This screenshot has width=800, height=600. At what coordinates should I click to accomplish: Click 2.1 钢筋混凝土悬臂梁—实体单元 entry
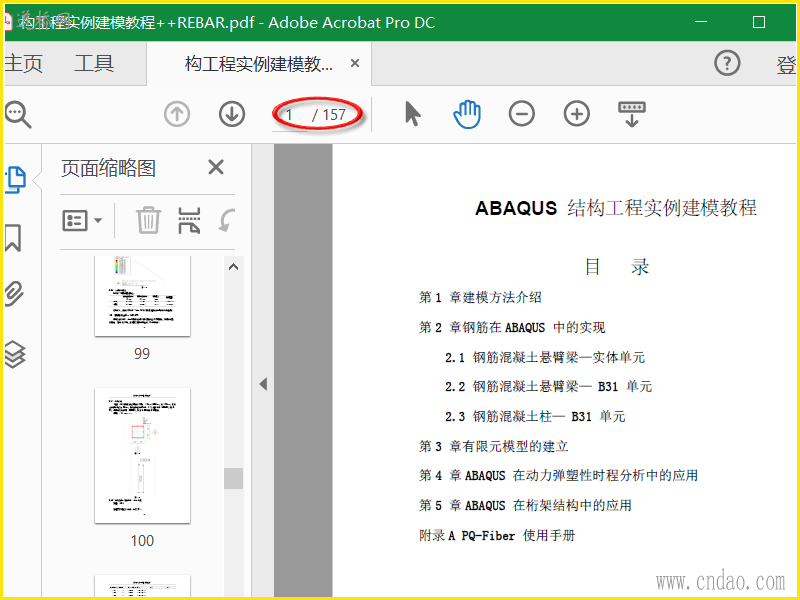(545, 357)
